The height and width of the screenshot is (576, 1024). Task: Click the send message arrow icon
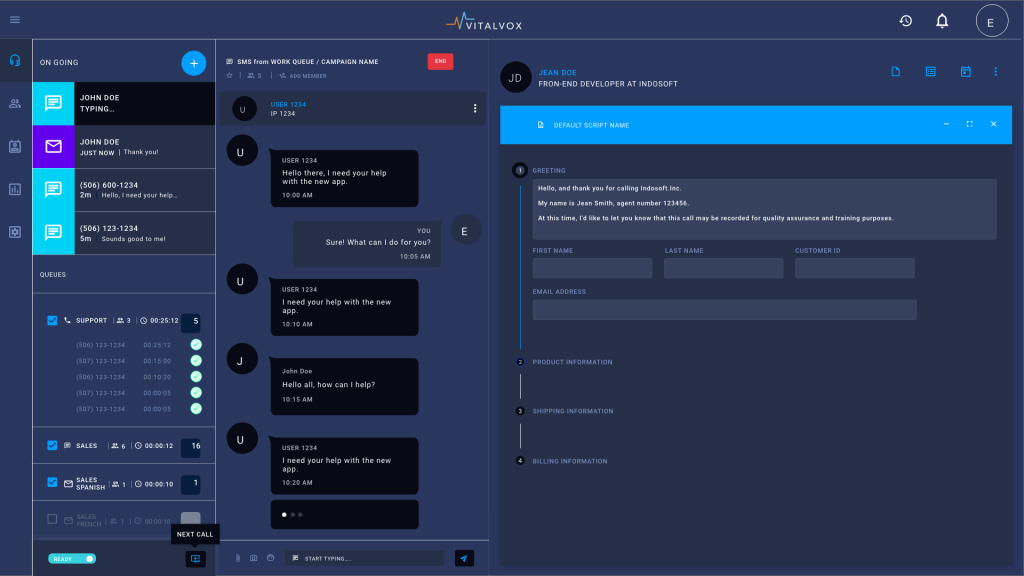pyautogui.click(x=464, y=558)
